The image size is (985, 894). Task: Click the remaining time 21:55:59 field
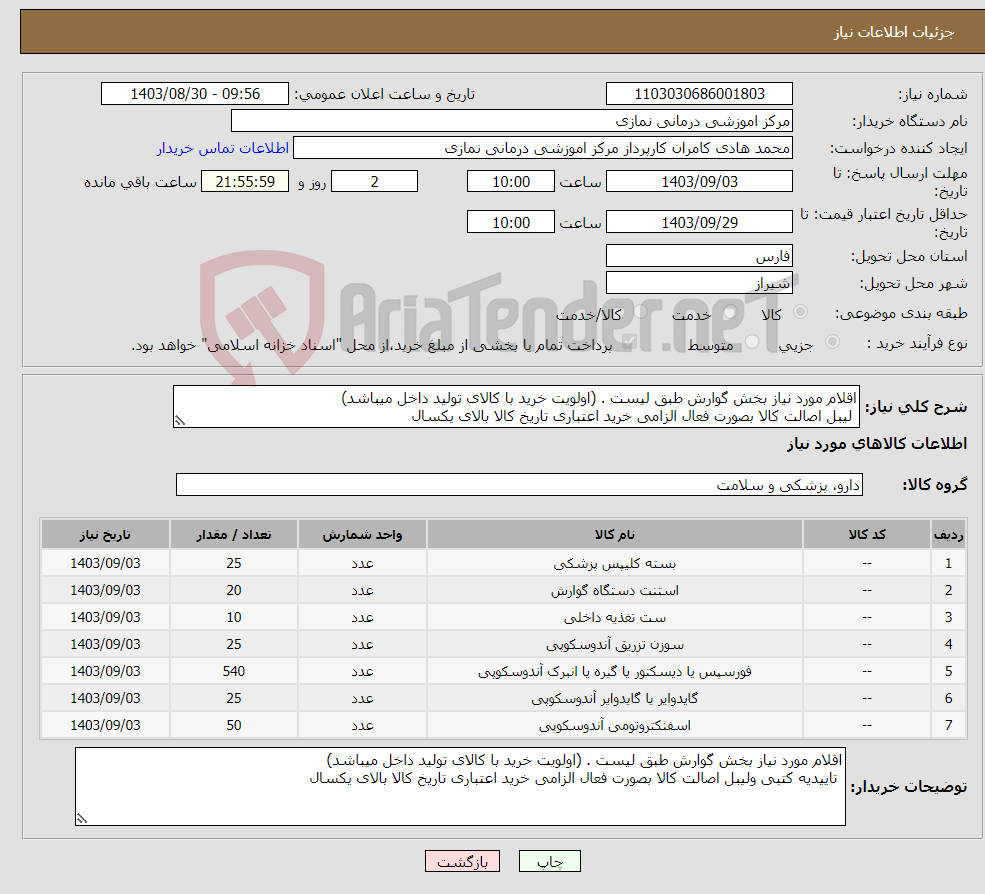click(245, 182)
